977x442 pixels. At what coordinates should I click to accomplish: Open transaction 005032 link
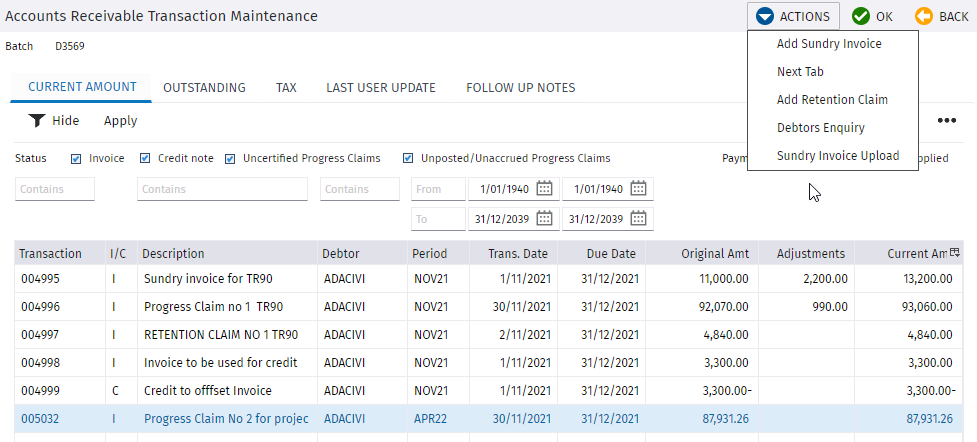(40, 419)
